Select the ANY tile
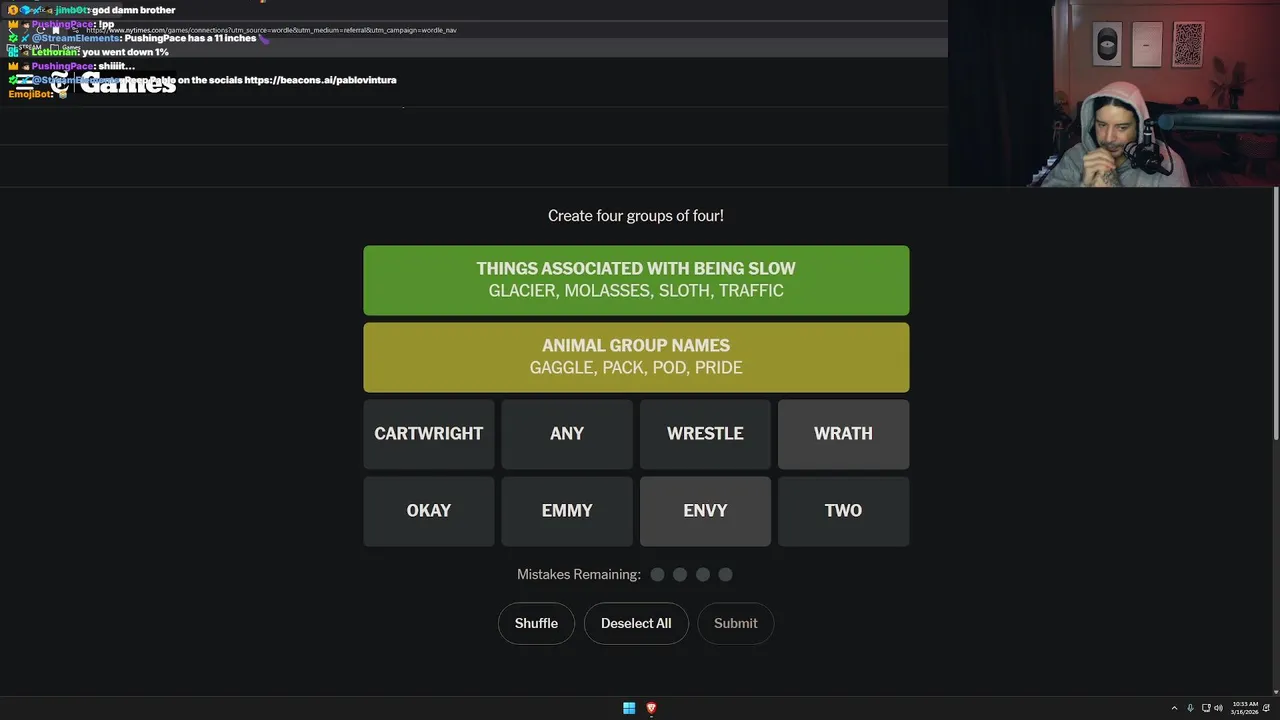The width and height of the screenshot is (1280, 720). point(567,434)
